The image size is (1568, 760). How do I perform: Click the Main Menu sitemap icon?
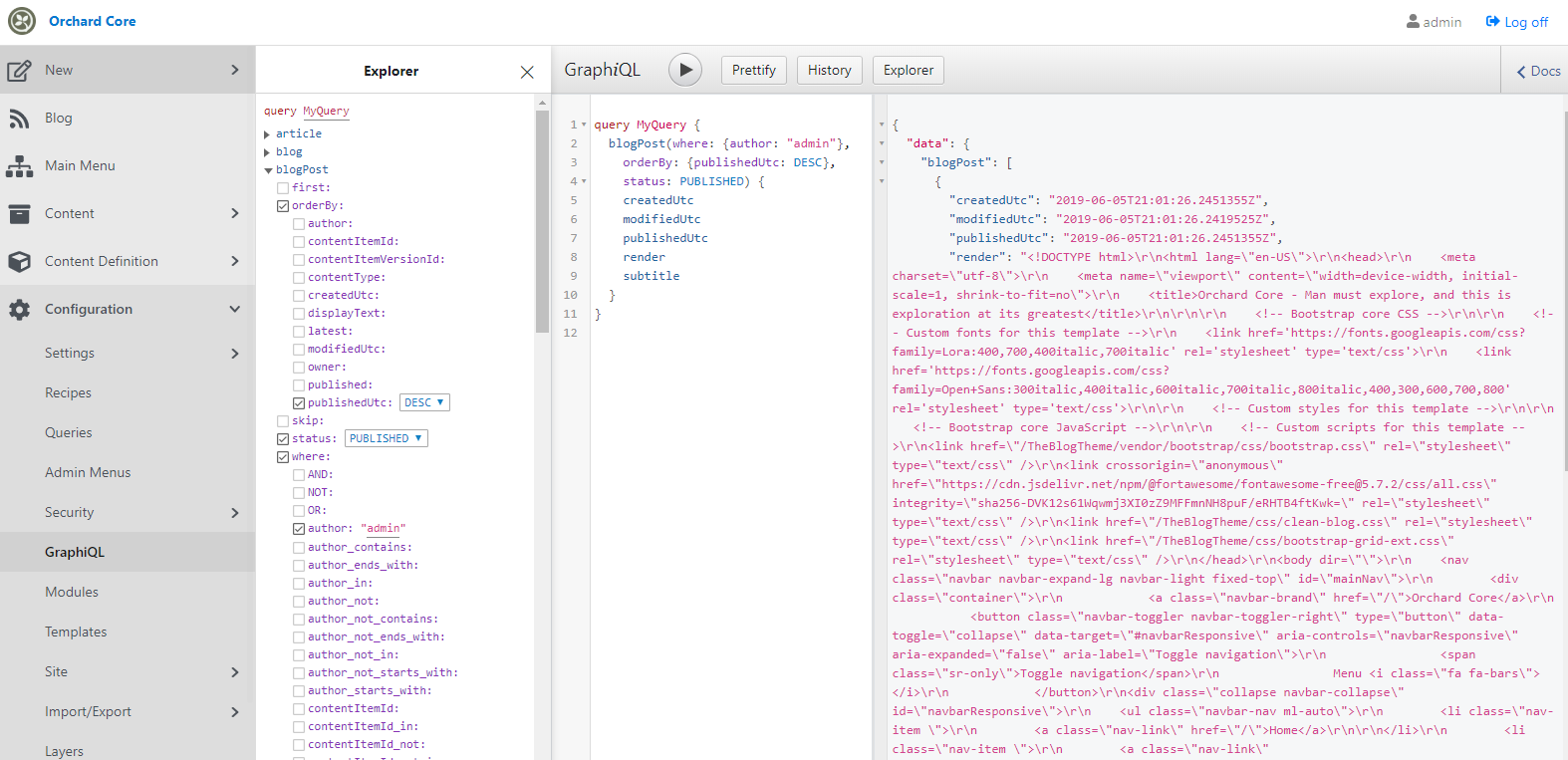19,166
